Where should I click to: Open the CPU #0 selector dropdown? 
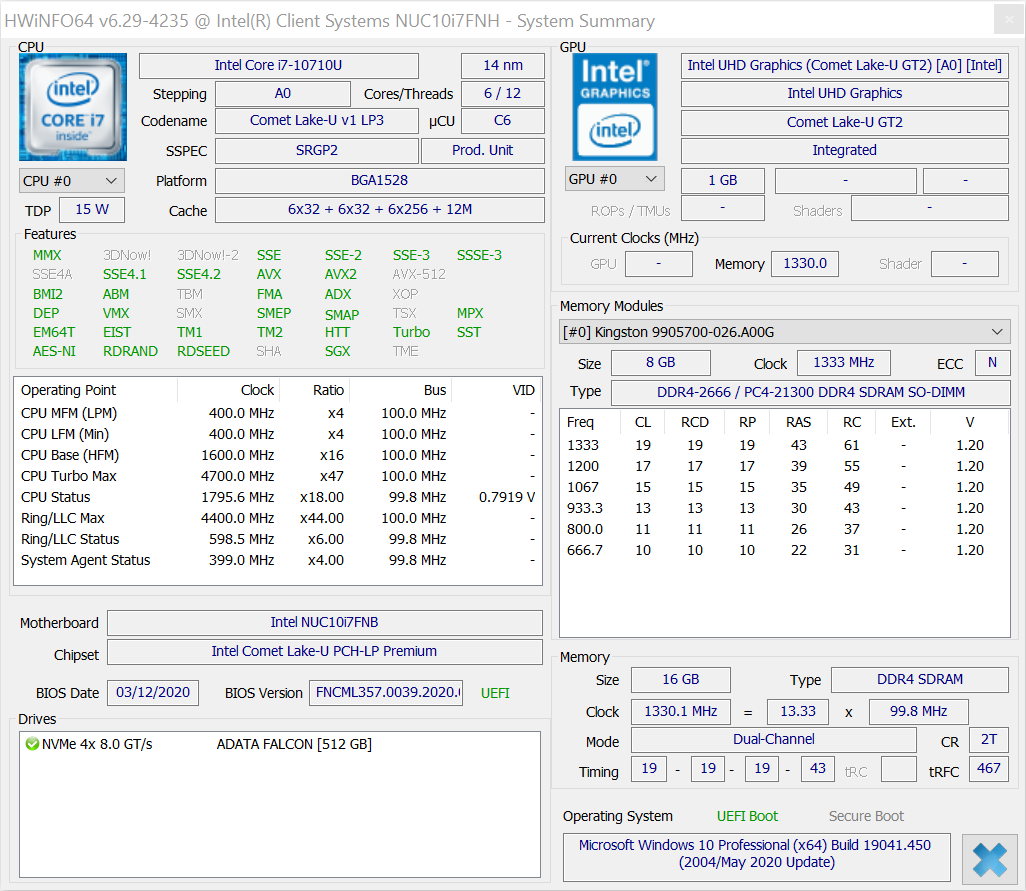(x=72, y=181)
